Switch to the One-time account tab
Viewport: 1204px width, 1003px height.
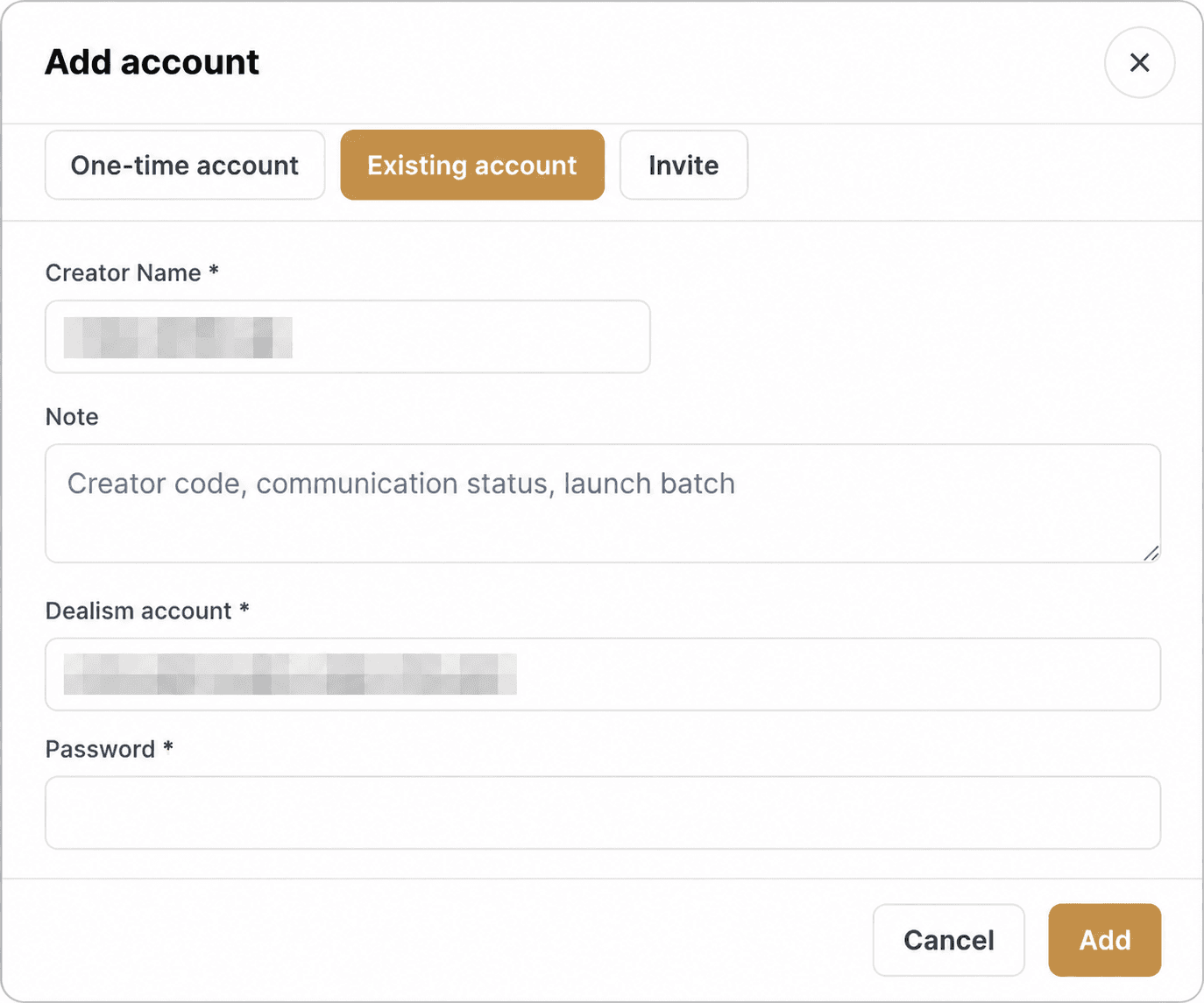click(x=185, y=165)
